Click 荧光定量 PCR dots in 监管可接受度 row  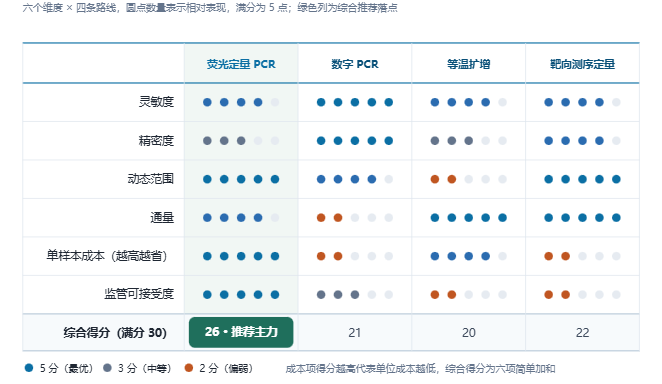[x=241, y=295]
